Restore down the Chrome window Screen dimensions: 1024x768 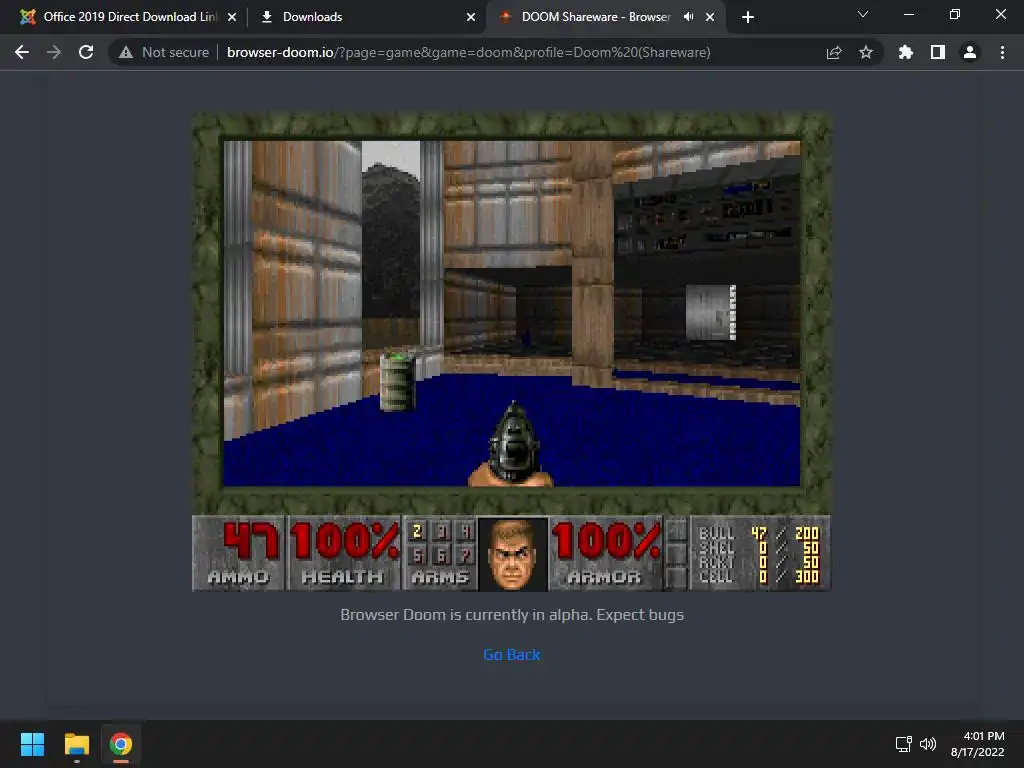[955, 14]
